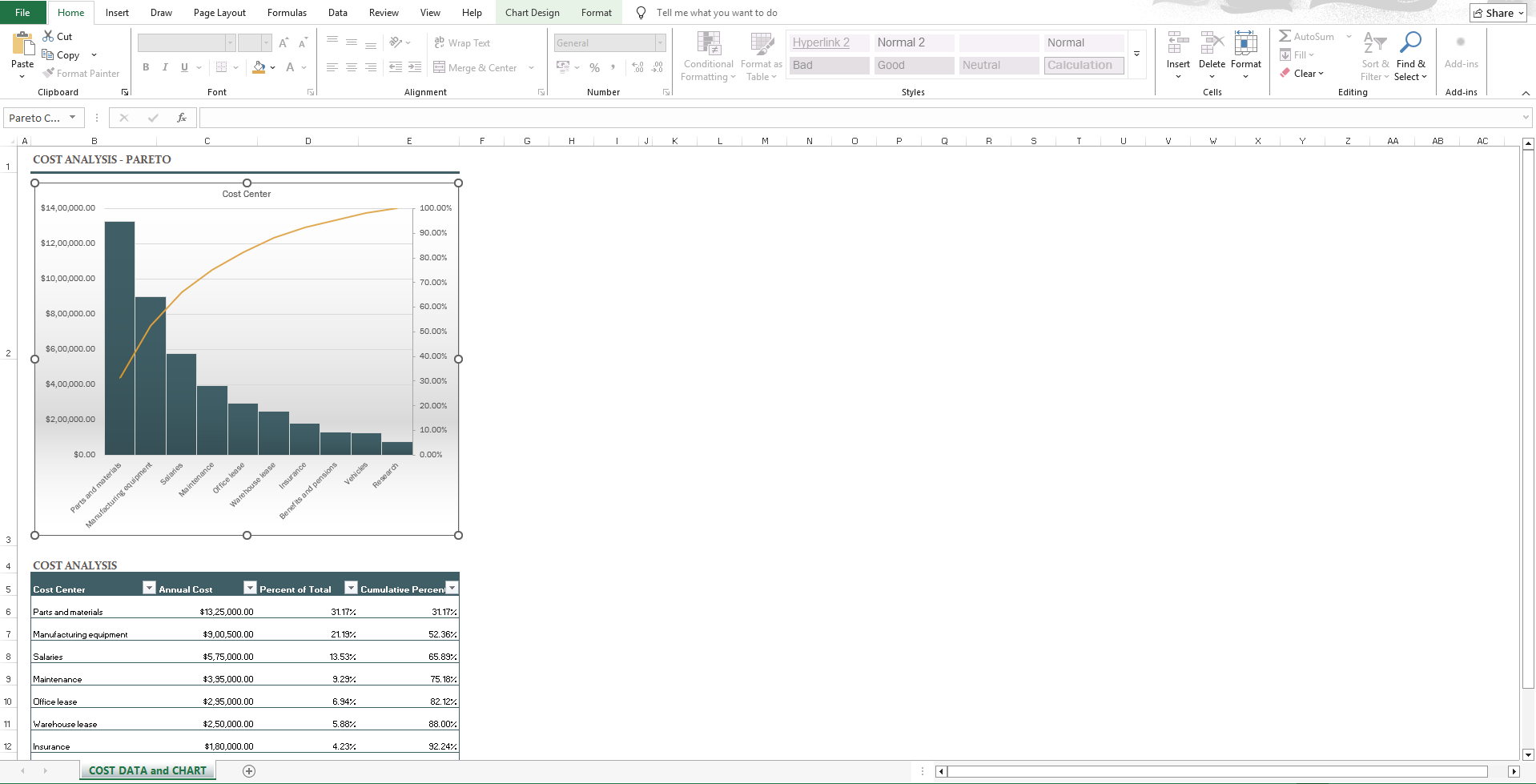Apply the Fill Color bucket
Viewport: 1536px width, 784px height.
coord(259,67)
